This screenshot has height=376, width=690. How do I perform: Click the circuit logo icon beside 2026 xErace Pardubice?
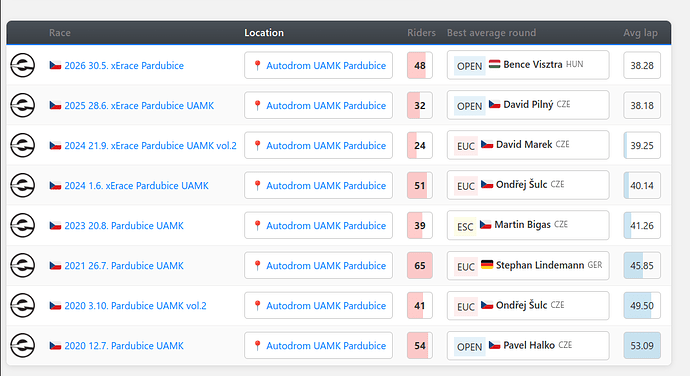(x=22, y=65)
